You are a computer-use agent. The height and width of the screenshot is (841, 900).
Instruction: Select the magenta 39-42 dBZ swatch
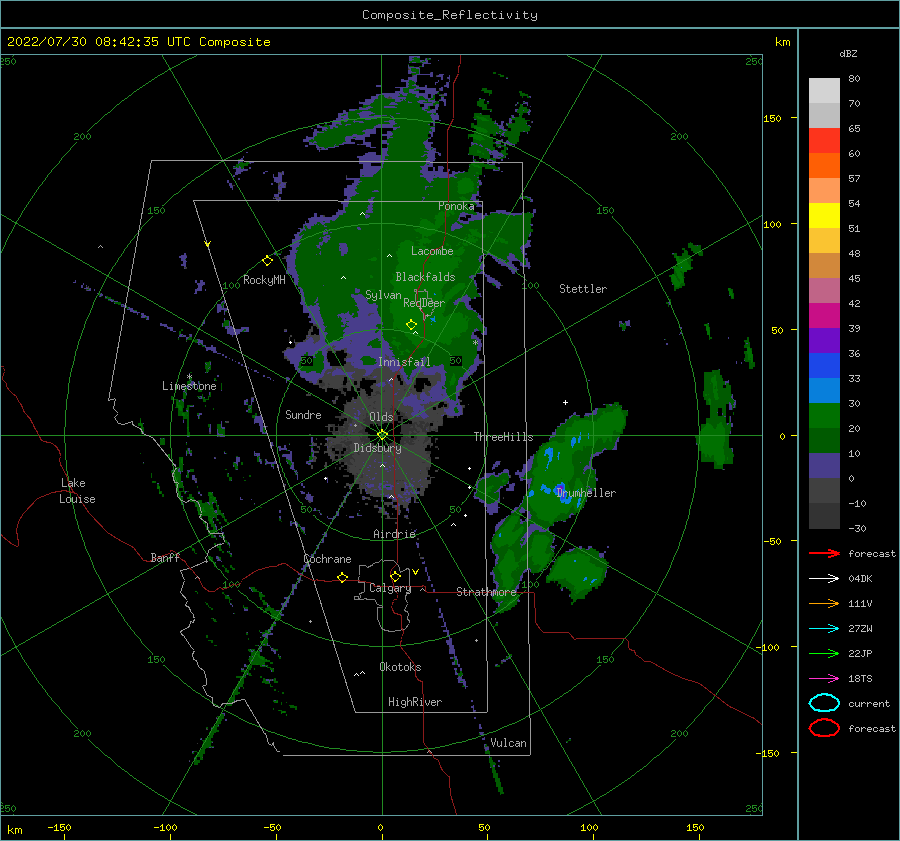824,316
